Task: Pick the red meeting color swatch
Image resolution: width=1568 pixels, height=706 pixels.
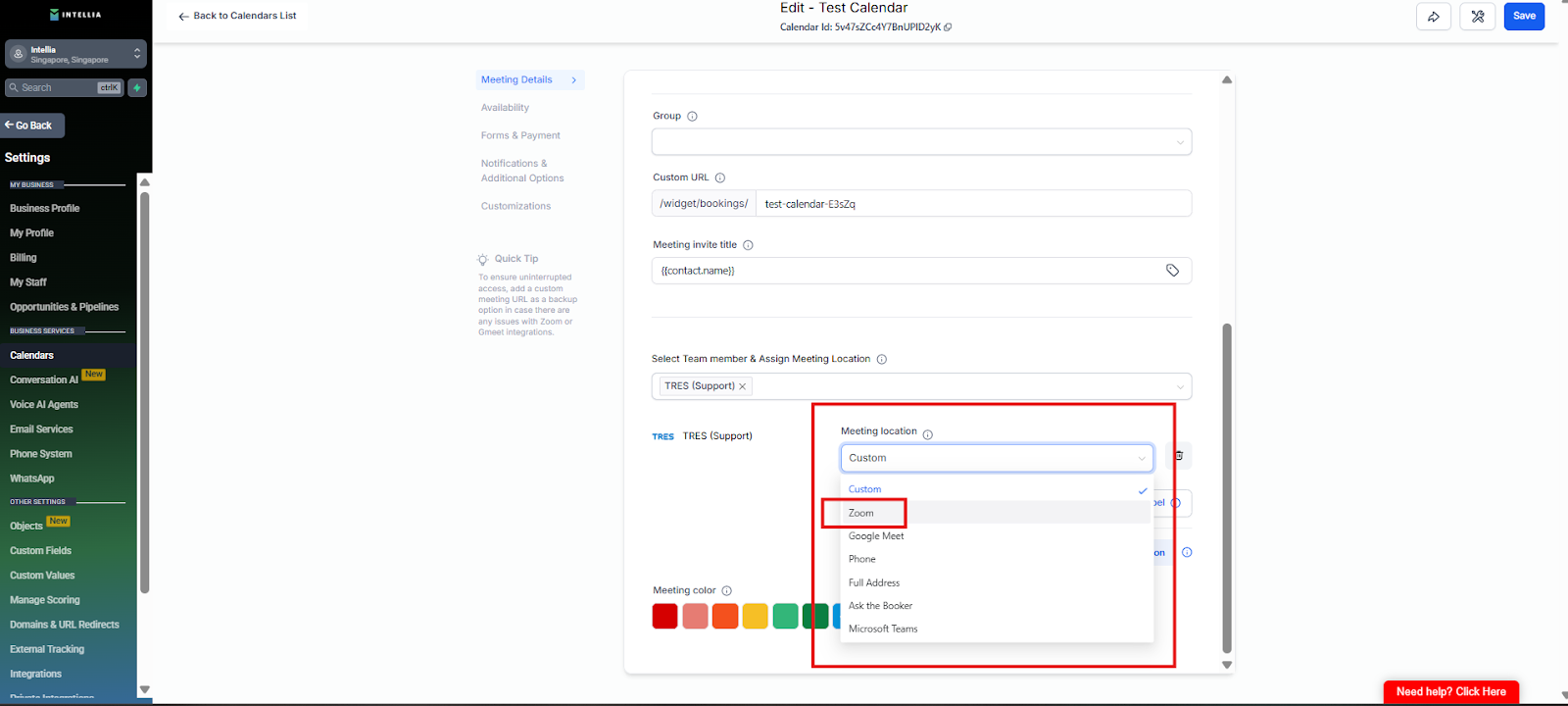Action: pyautogui.click(x=664, y=616)
